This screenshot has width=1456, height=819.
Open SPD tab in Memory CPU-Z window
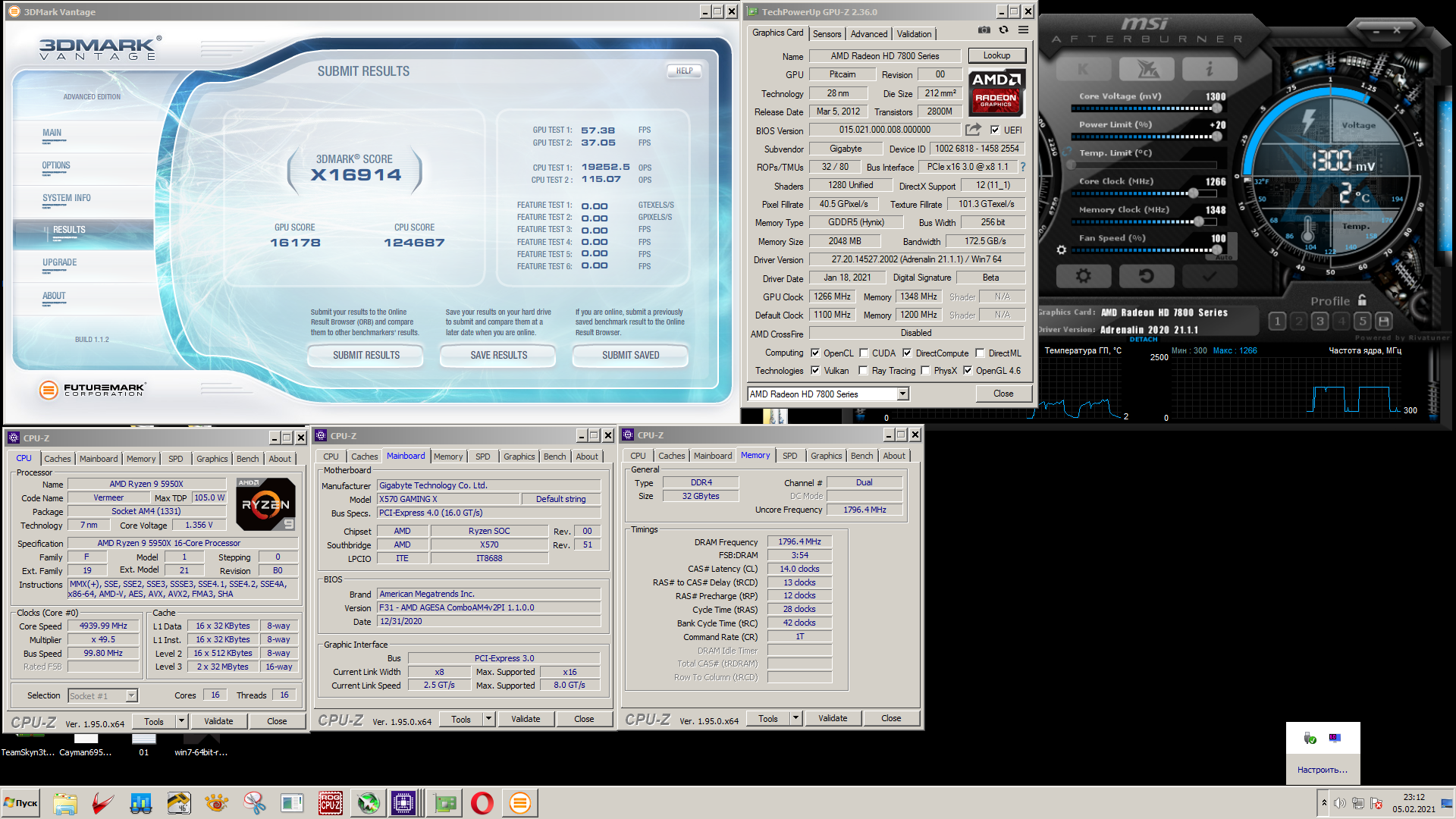[789, 456]
